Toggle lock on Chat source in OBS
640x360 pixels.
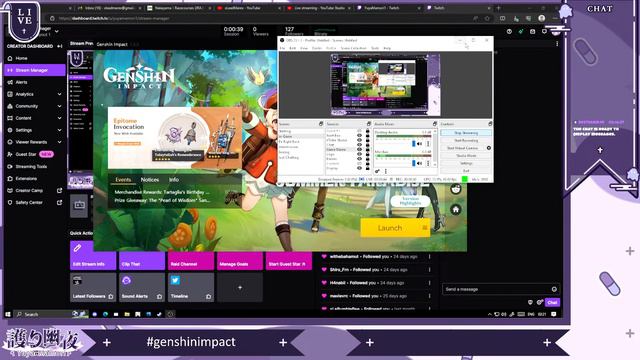368,144
